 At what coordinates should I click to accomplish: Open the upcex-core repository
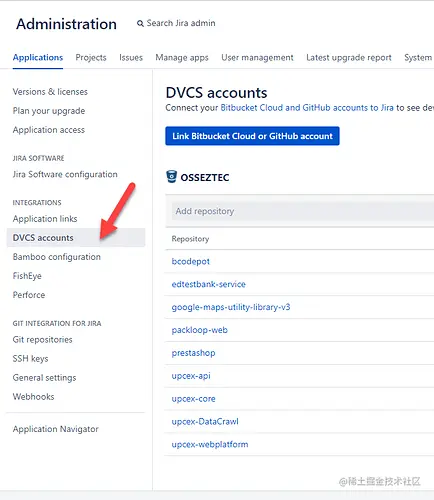[x=193, y=399]
